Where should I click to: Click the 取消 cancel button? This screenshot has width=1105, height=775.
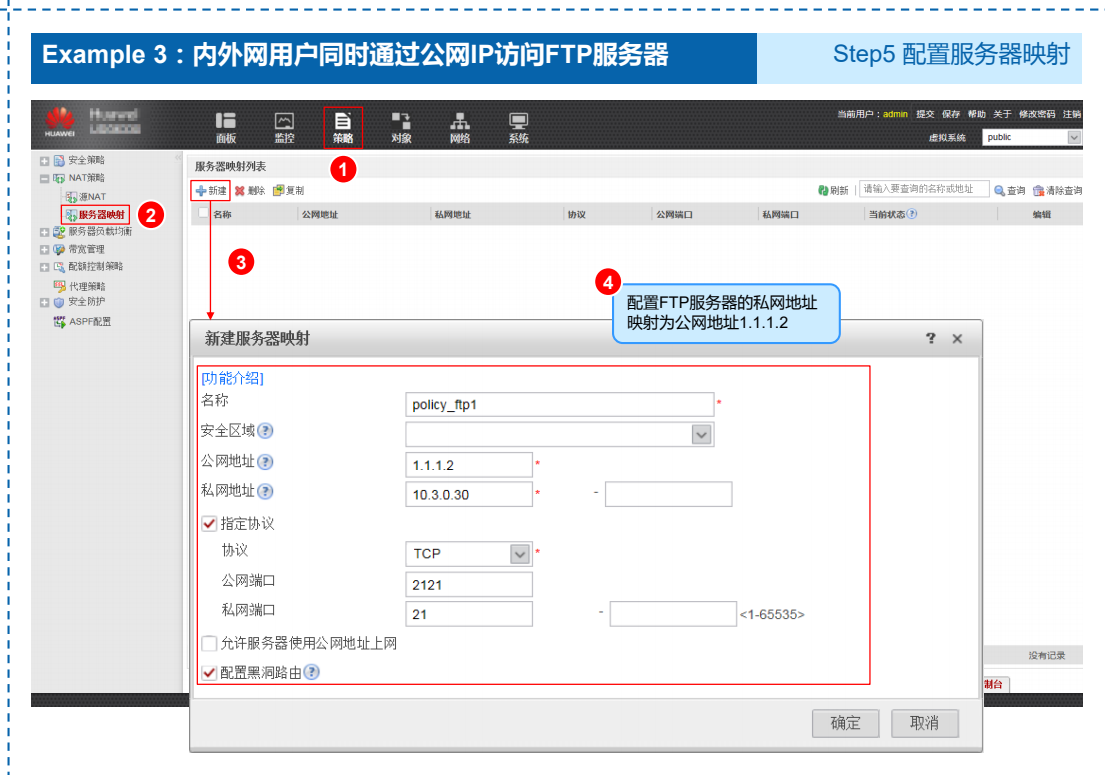(924, 723)
